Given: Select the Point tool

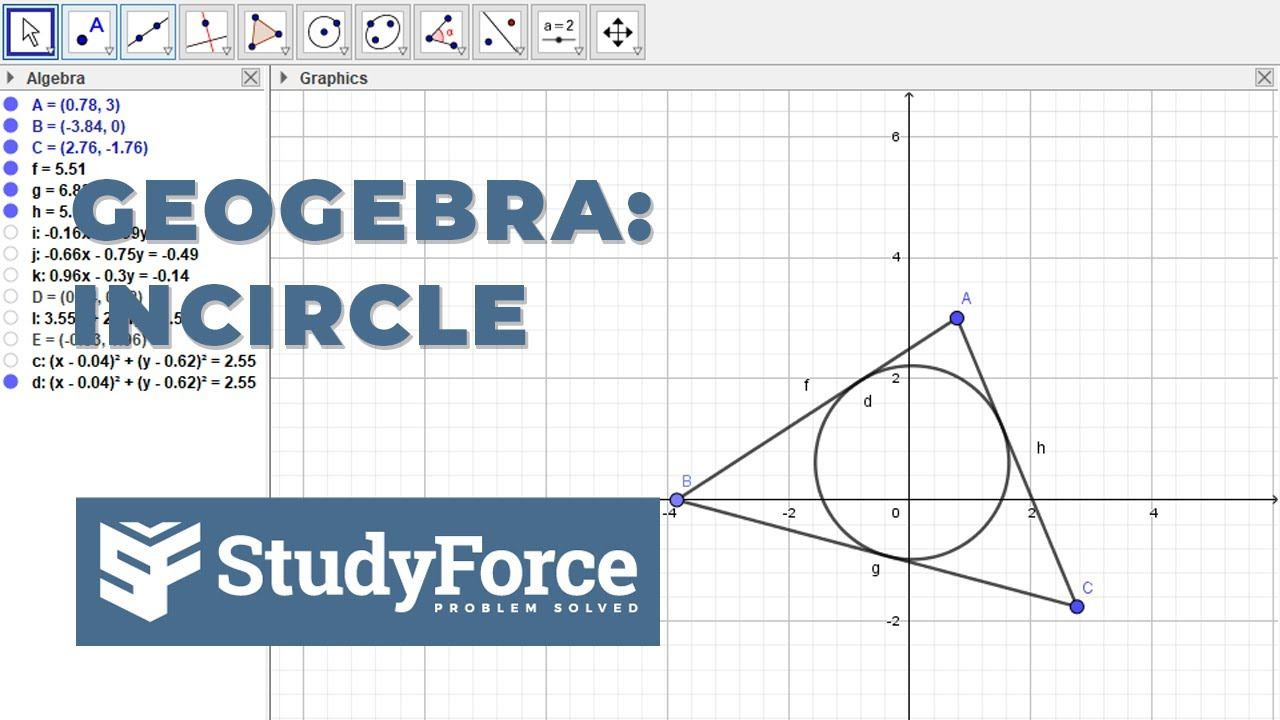Looking at the screenshot, I should 90,32.
